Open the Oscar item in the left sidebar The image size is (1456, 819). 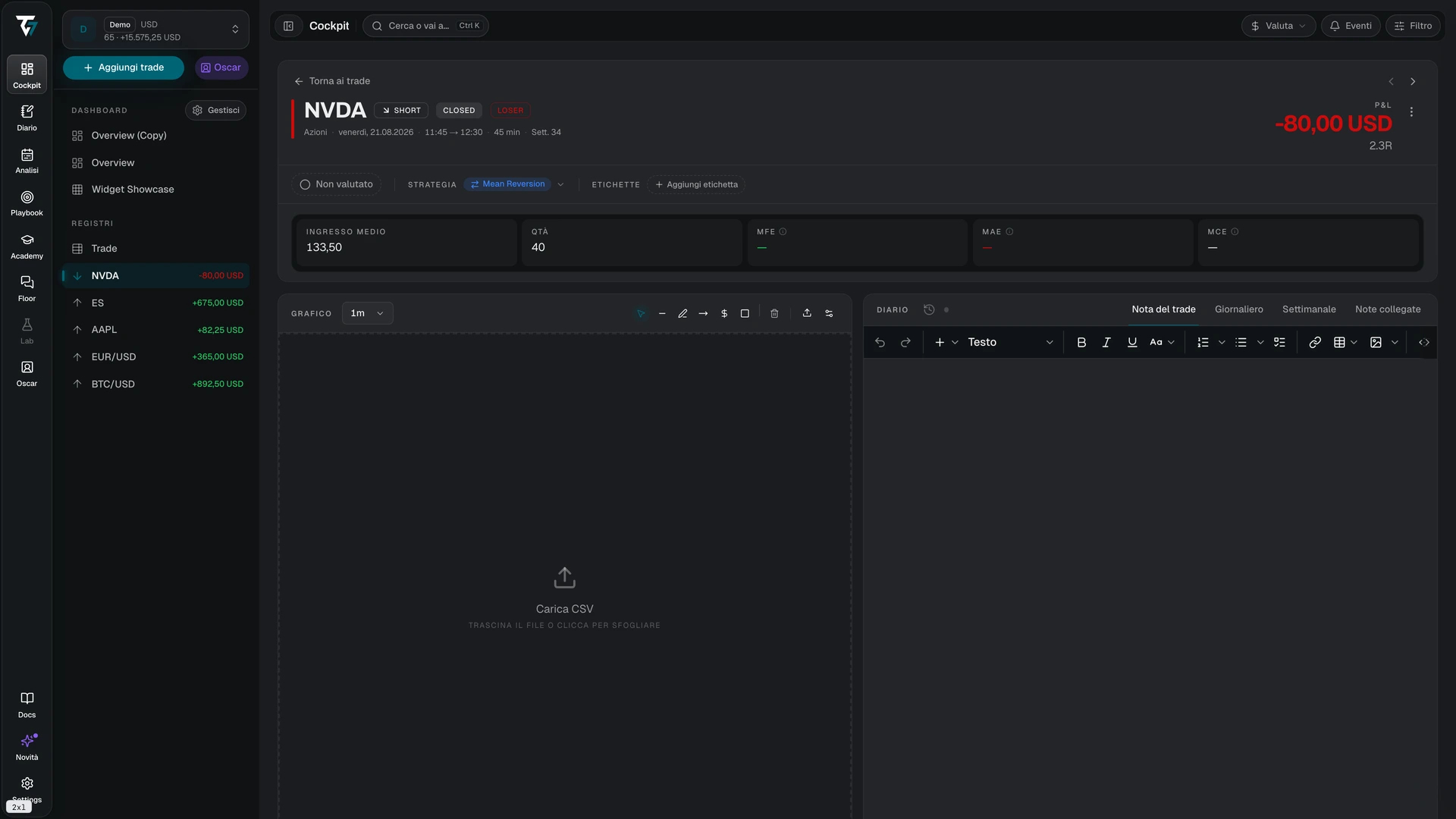[x=27, y=374]
